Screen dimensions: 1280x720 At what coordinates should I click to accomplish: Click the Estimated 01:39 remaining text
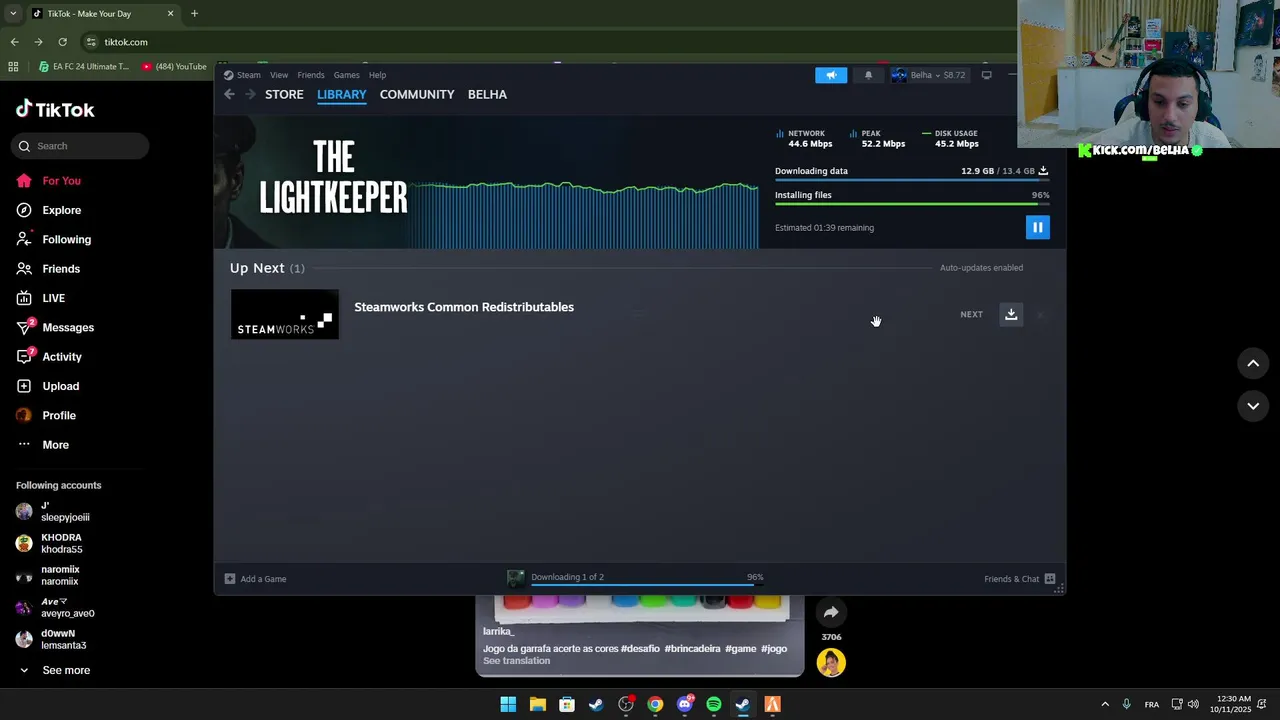coord(824,228)
